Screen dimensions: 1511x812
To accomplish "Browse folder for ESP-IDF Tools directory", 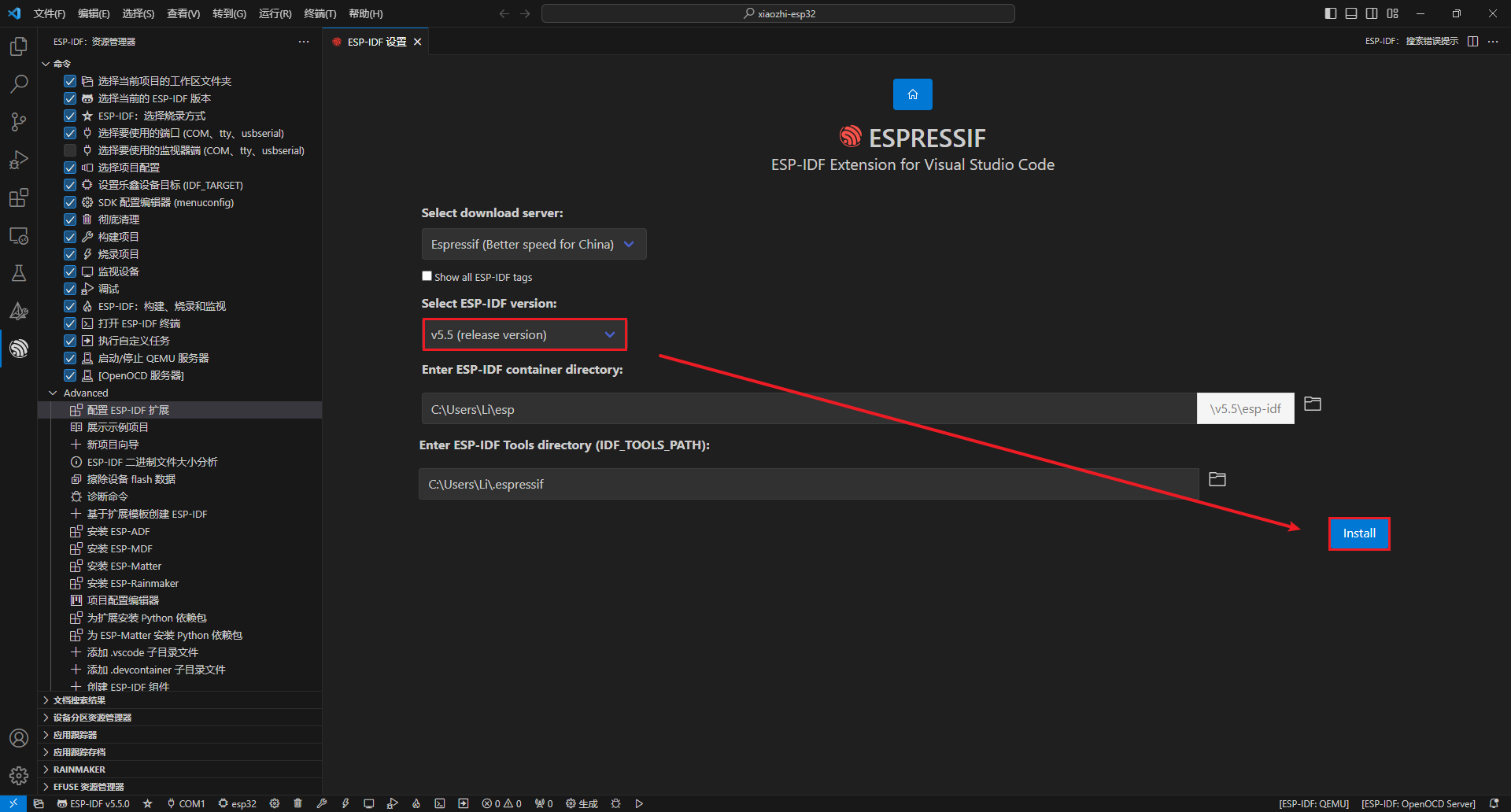I will (1217, 479).
